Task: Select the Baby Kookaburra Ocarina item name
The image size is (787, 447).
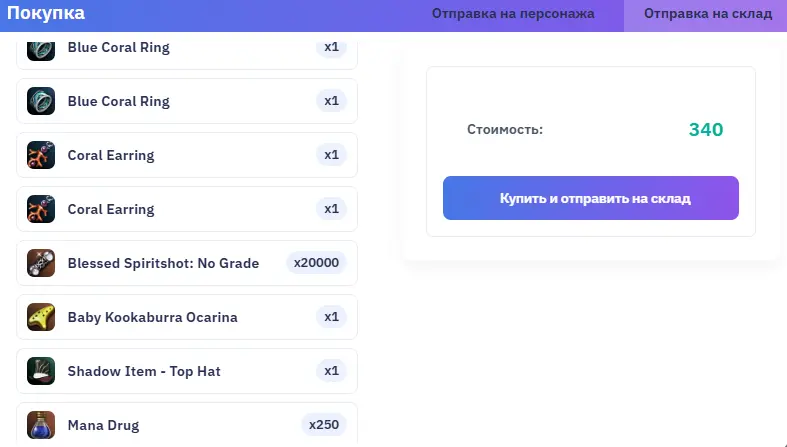Action: point(152,317)
